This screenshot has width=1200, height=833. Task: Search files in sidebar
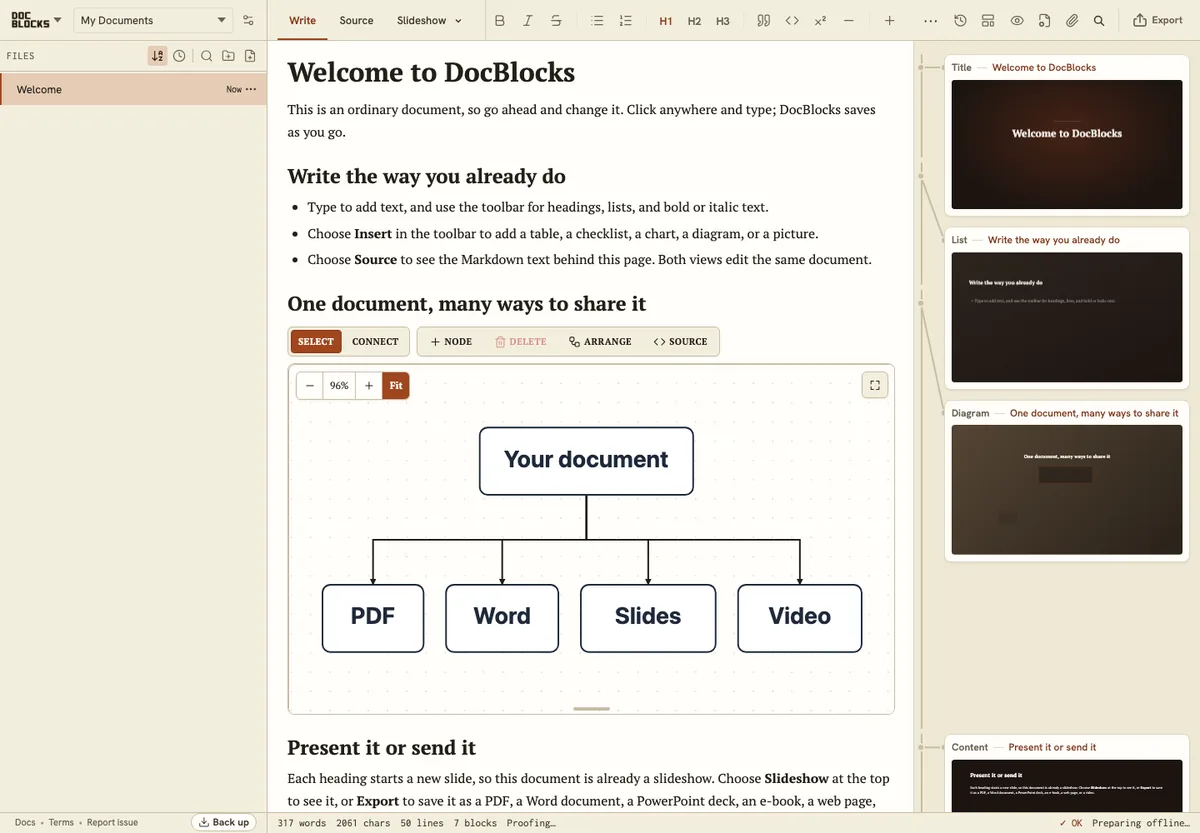pyautogui.click(x=206, y=56)
